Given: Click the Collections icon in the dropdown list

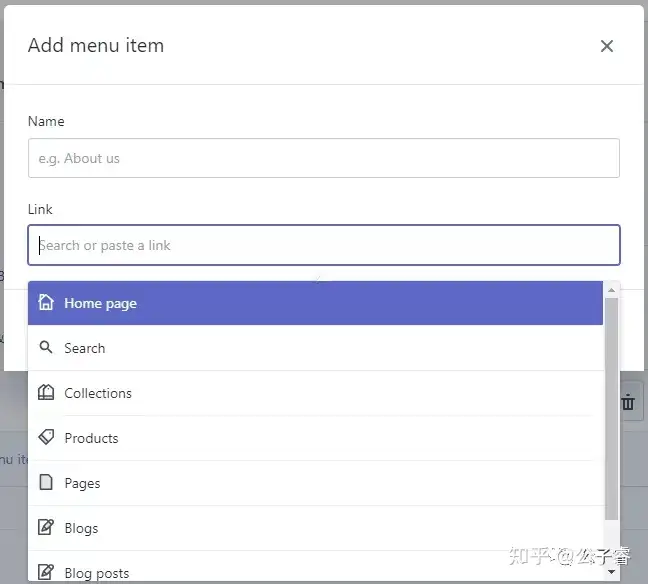Looking at the screenshot, I should pyautogui.click(x=46, y=392).
